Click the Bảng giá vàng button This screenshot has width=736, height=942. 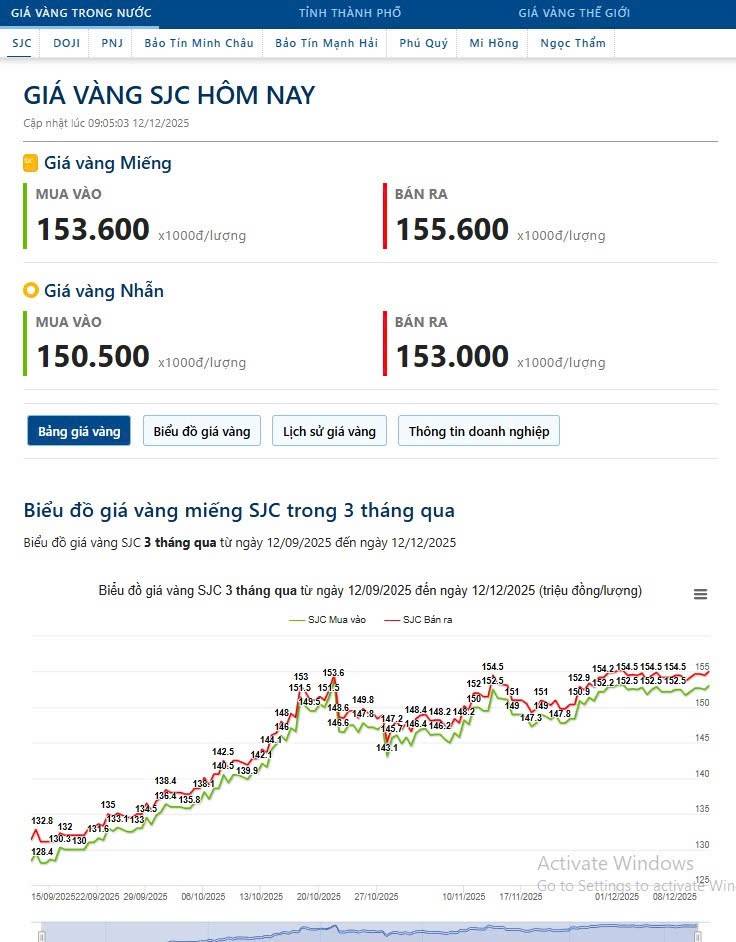tap(78, 430)
